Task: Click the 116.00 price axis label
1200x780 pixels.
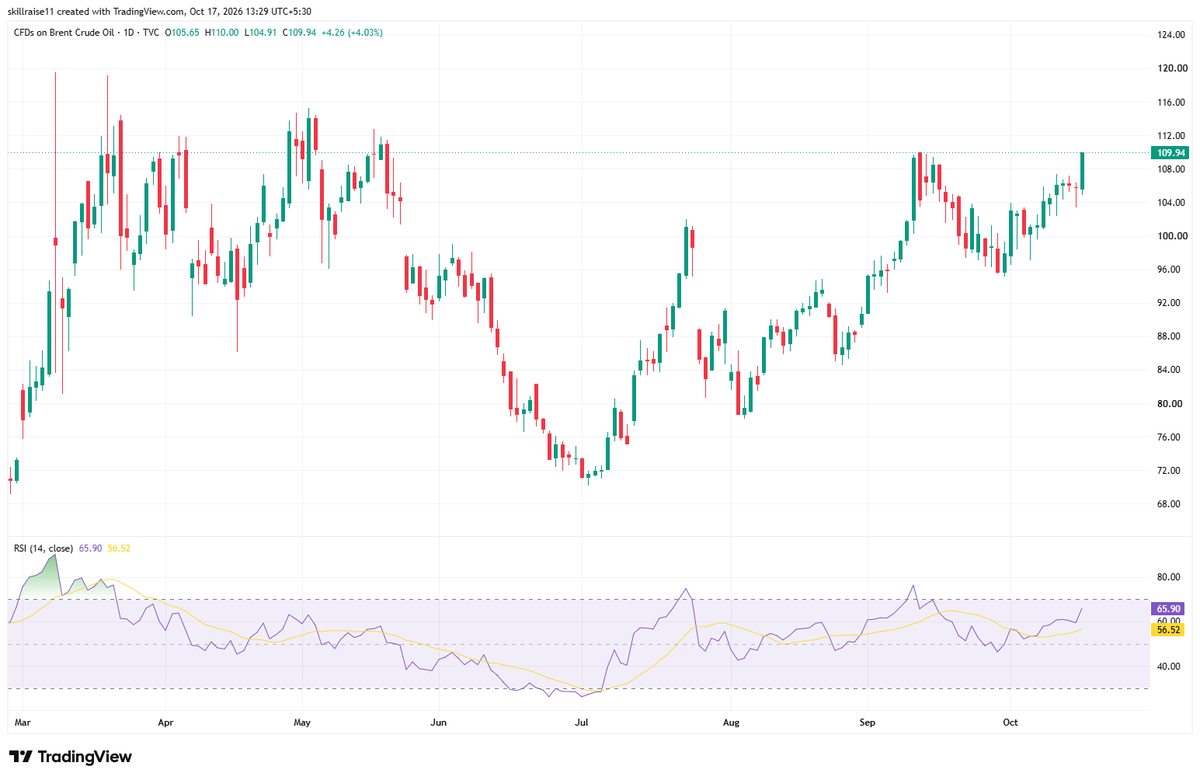Action: click(1170, 102)
